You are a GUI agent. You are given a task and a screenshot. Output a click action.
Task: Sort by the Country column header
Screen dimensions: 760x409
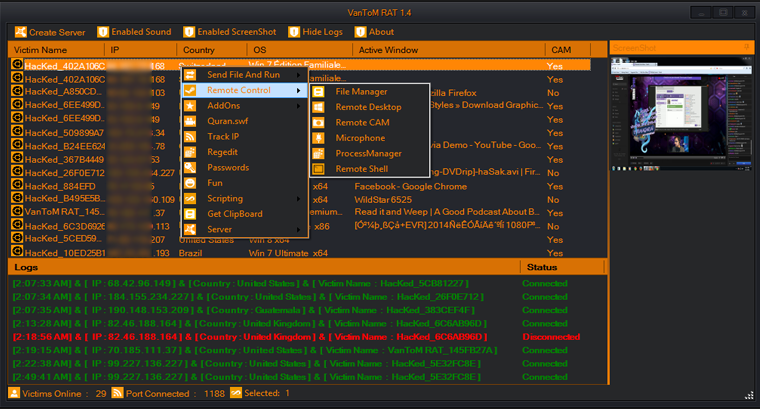tap(212, 50)
